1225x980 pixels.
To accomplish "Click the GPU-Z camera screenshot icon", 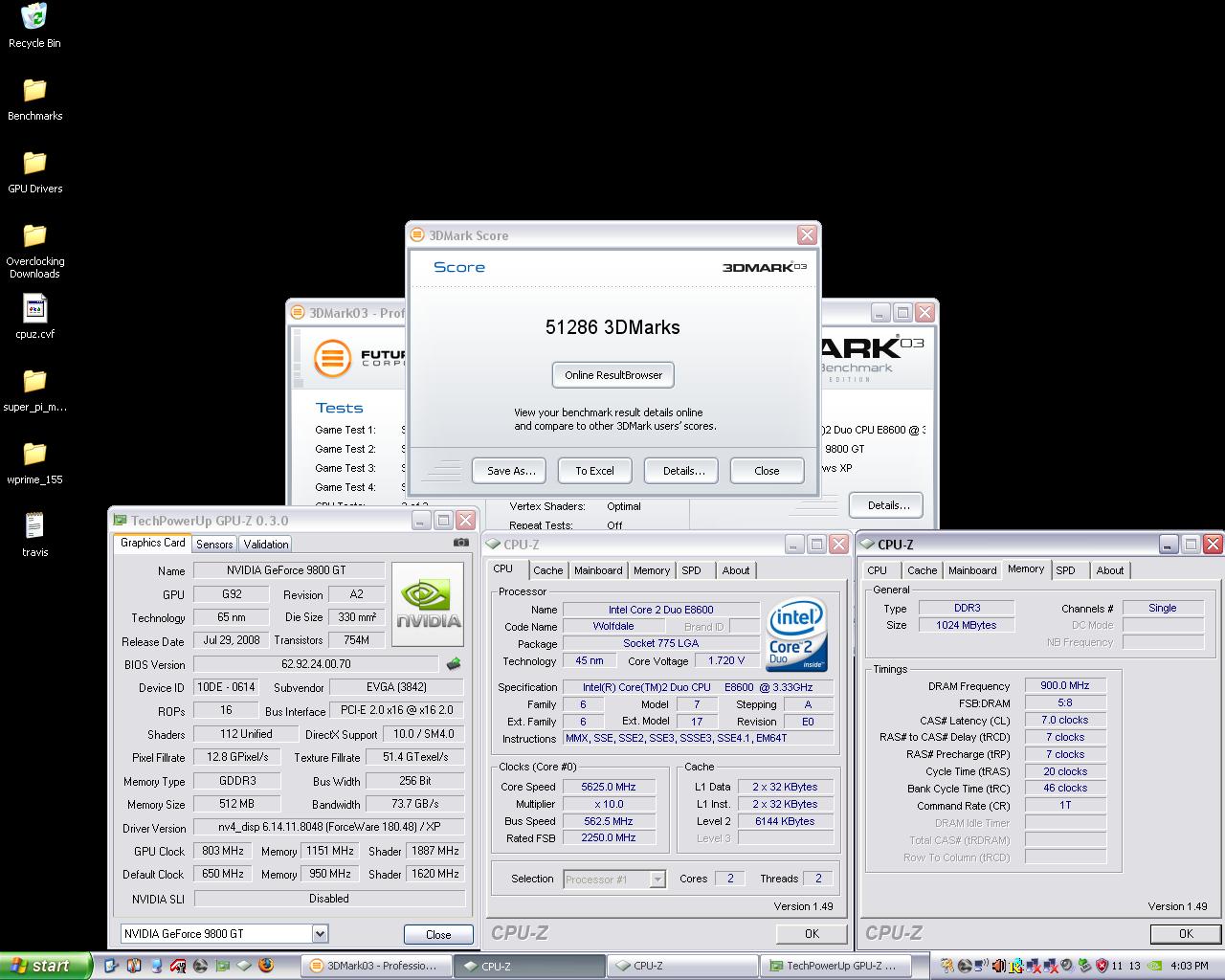I will (x=461, y=543).
